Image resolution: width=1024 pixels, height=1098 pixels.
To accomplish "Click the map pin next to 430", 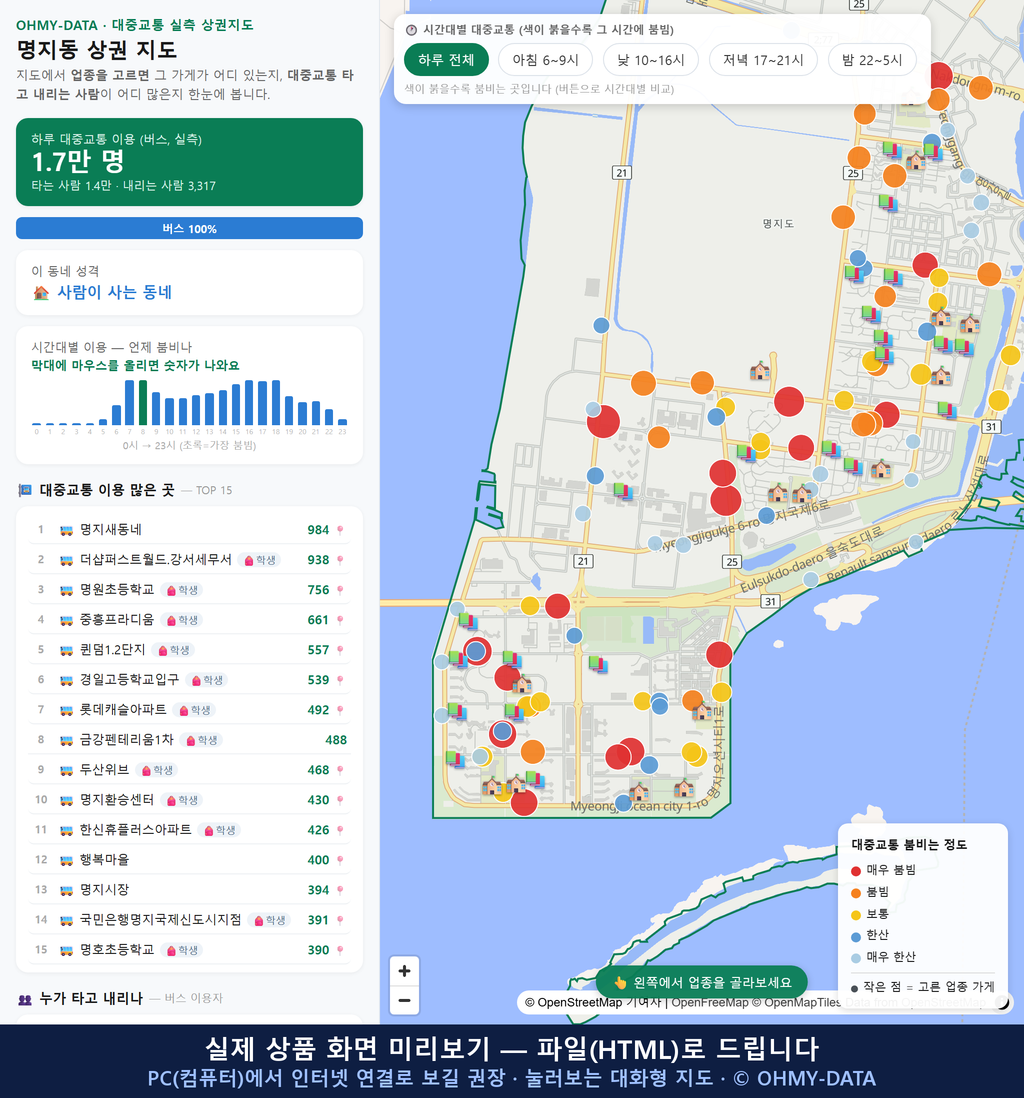I will point(340,800).
